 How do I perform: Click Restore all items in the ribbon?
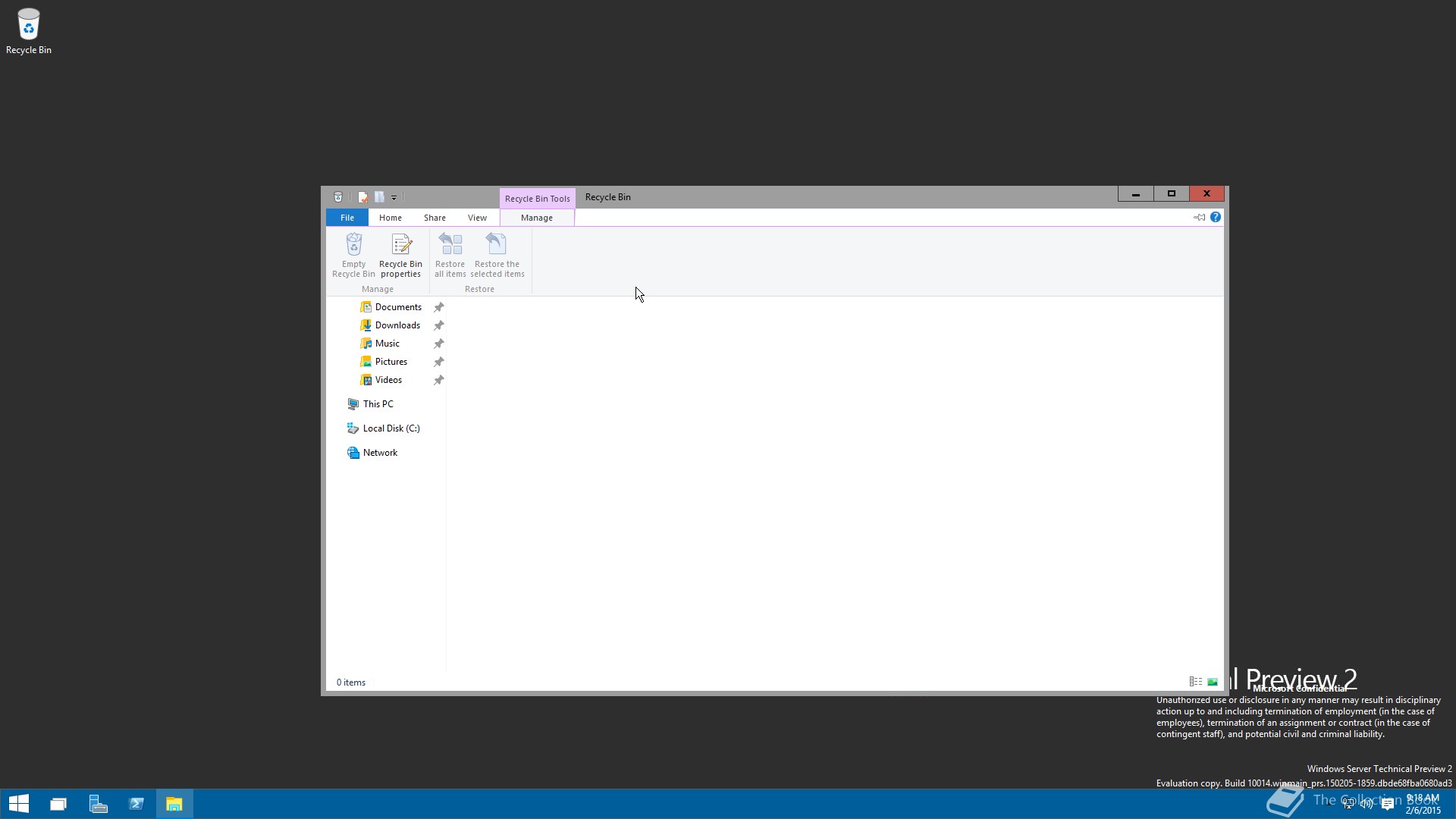(450, 256)
